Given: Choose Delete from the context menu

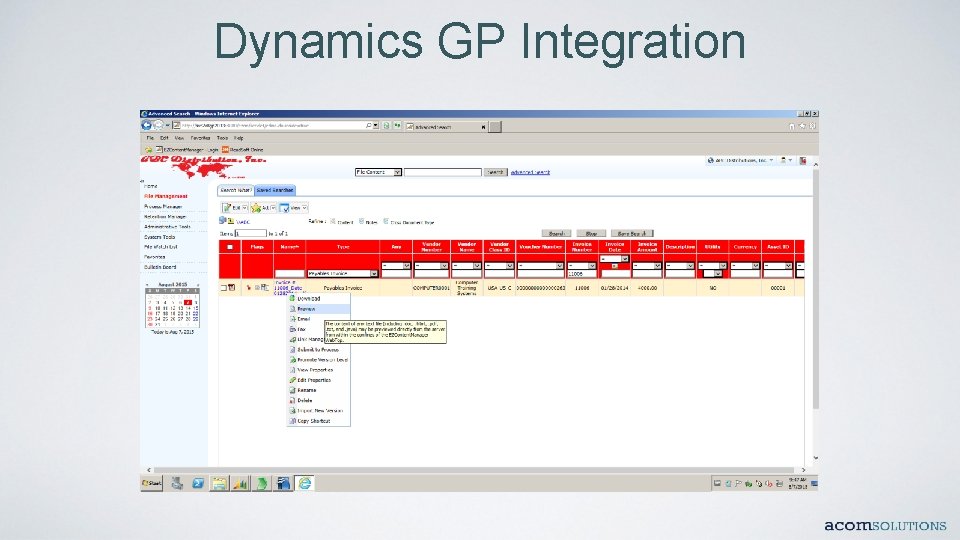Looking at the screenshot, I should pos(318,400).
